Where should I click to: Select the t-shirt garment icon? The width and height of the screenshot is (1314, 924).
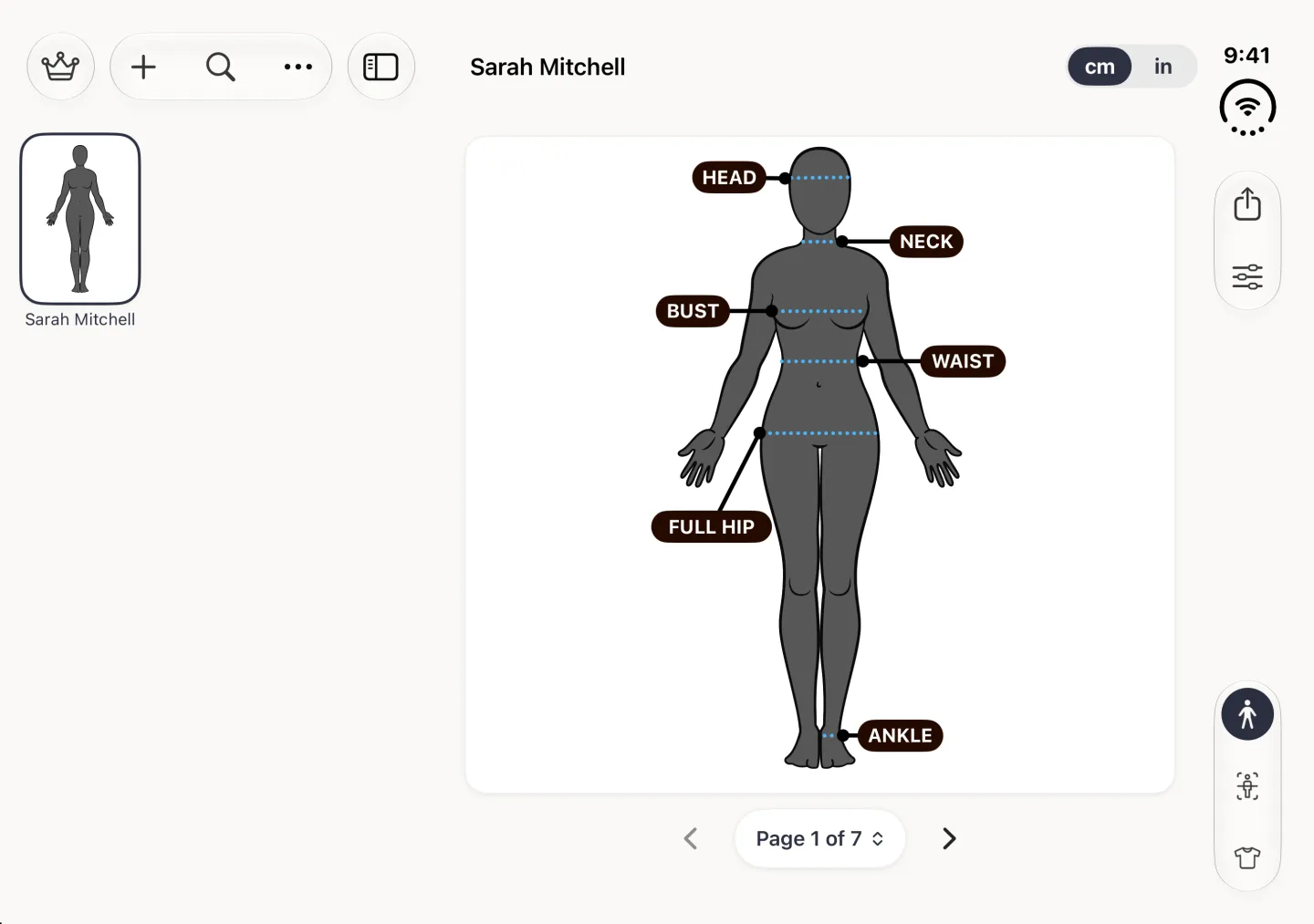1247,857
